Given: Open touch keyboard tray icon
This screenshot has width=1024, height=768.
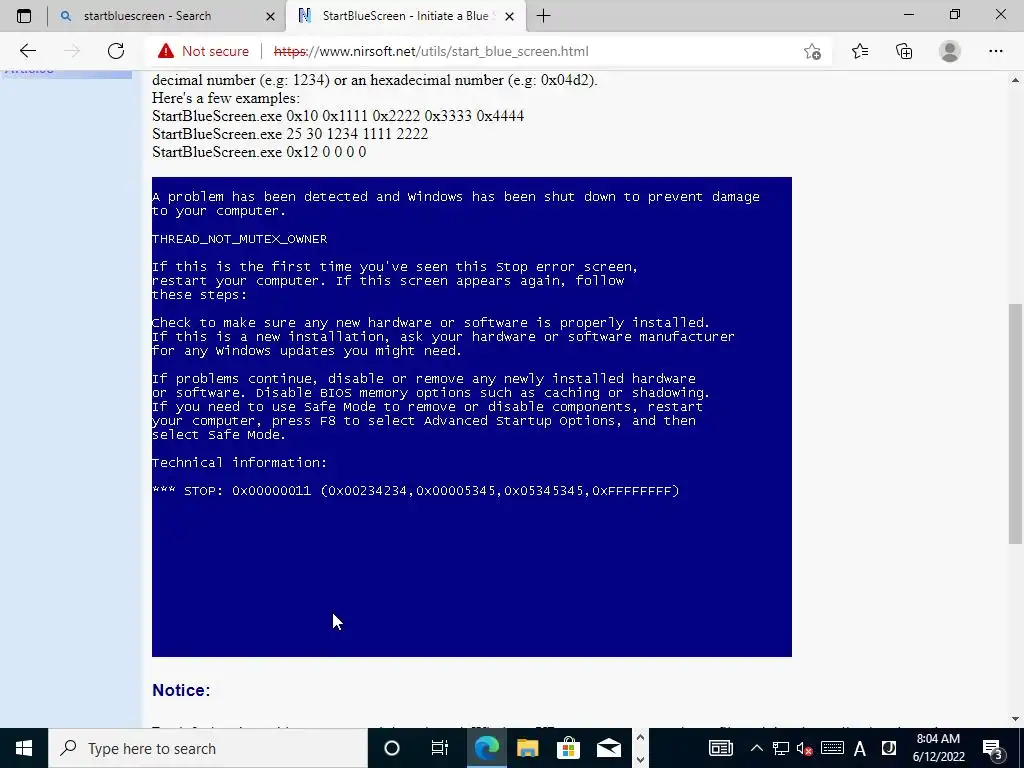Looking at the screenshot, I should [x=832, y=748].
